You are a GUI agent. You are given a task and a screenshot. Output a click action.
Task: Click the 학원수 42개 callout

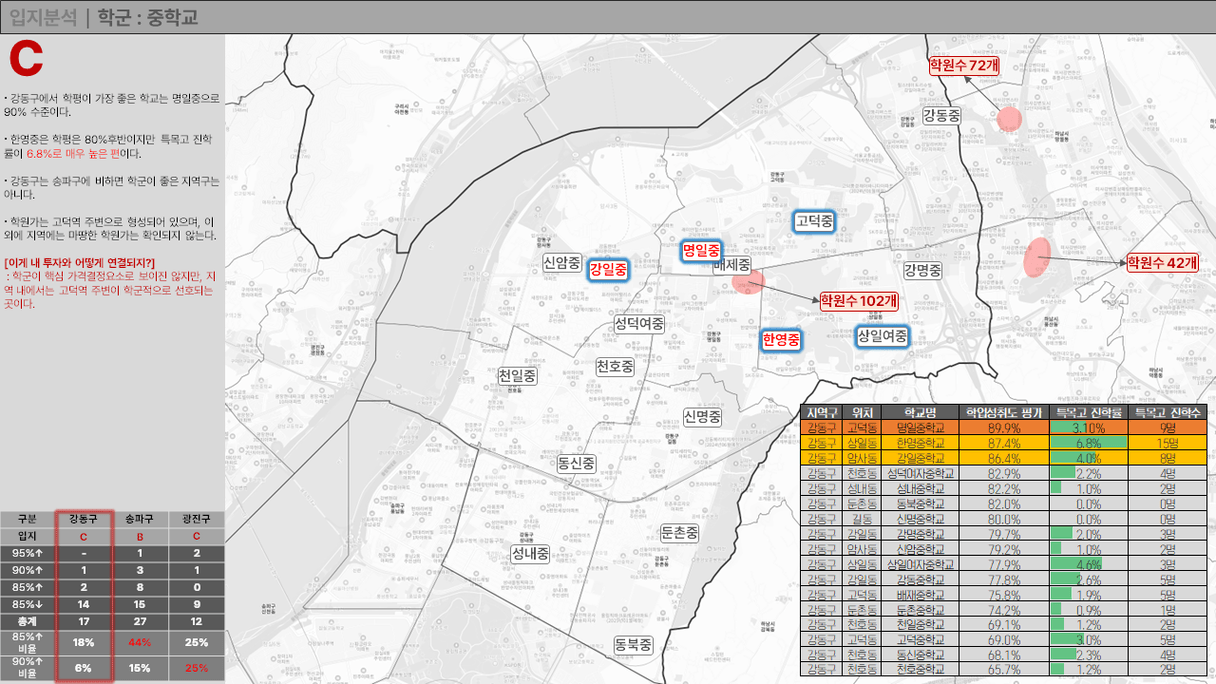pyautogui.click(x=1163, y=262)
